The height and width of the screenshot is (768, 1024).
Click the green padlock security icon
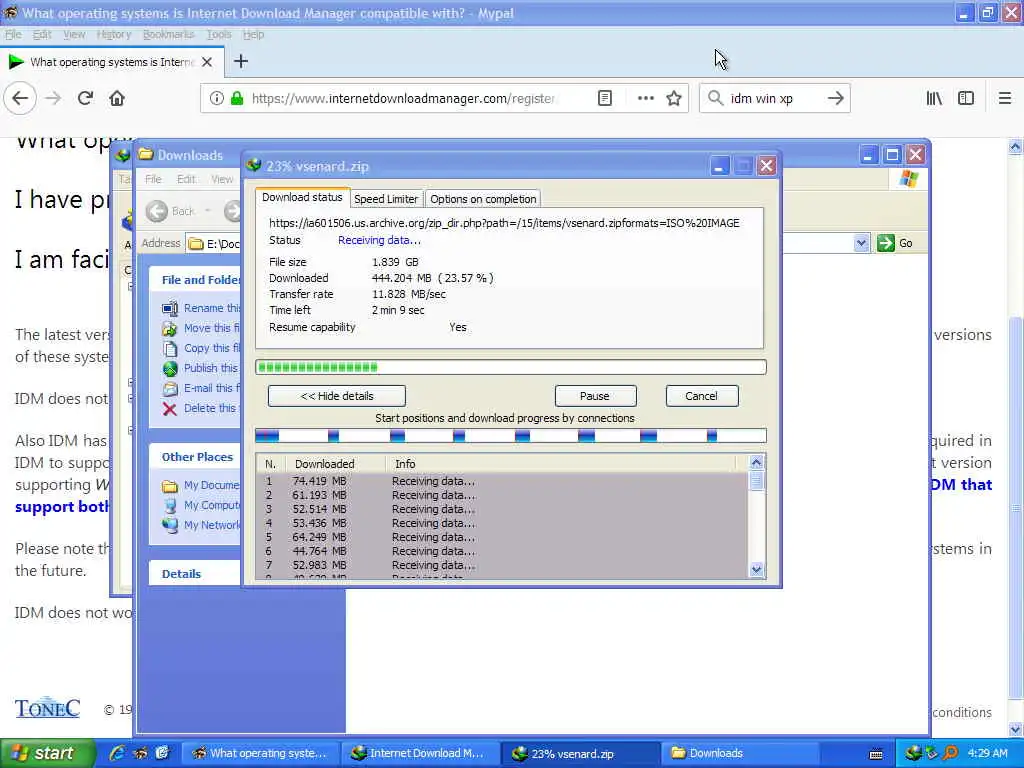pos(237,99)
